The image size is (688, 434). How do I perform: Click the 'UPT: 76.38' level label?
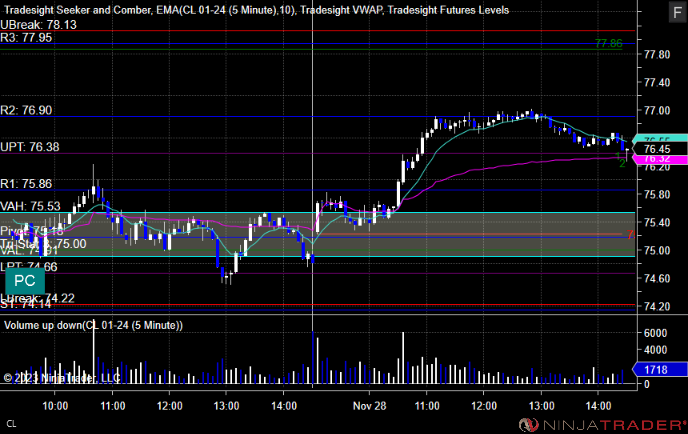tap(30, 147)
